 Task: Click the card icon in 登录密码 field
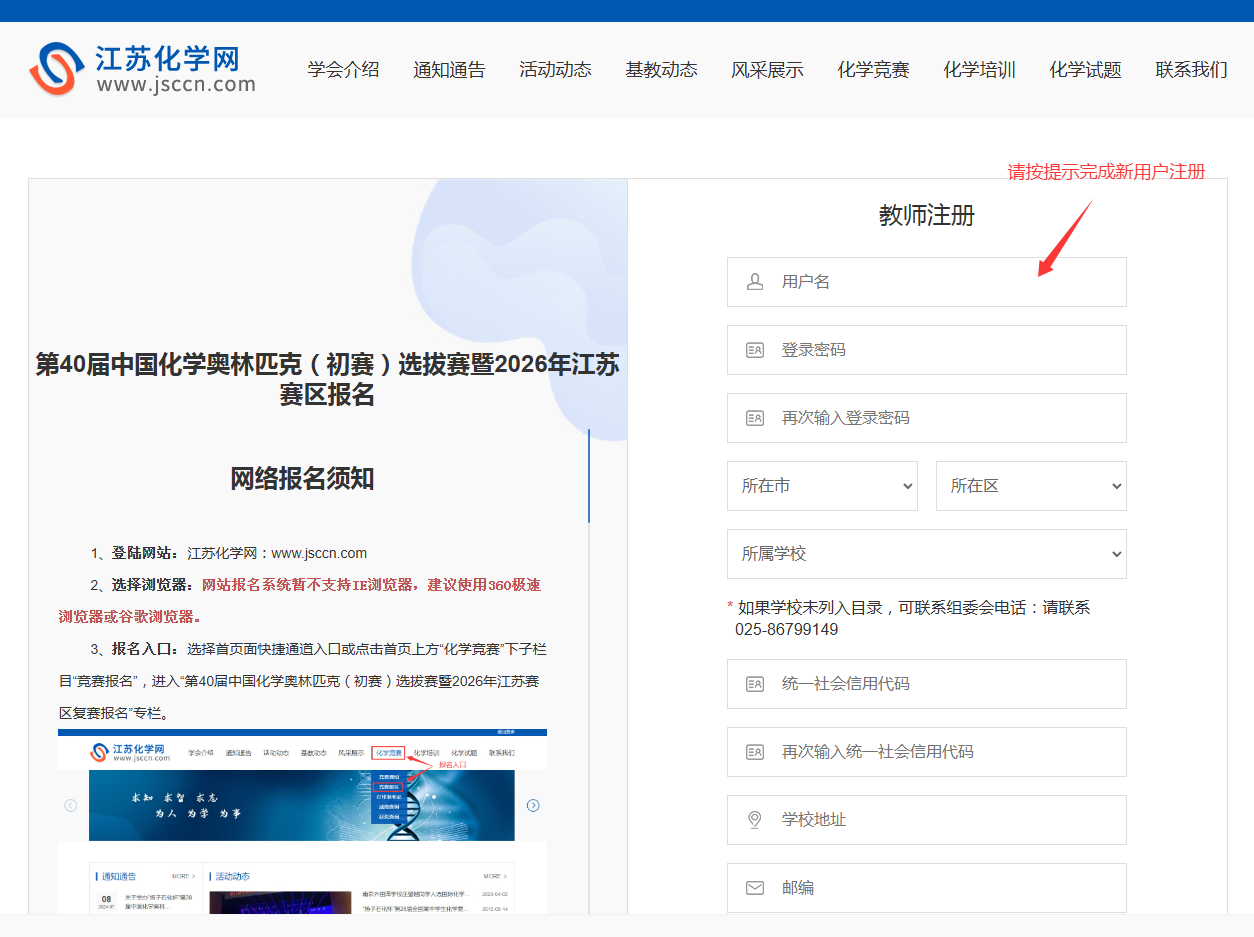point(755,350)
